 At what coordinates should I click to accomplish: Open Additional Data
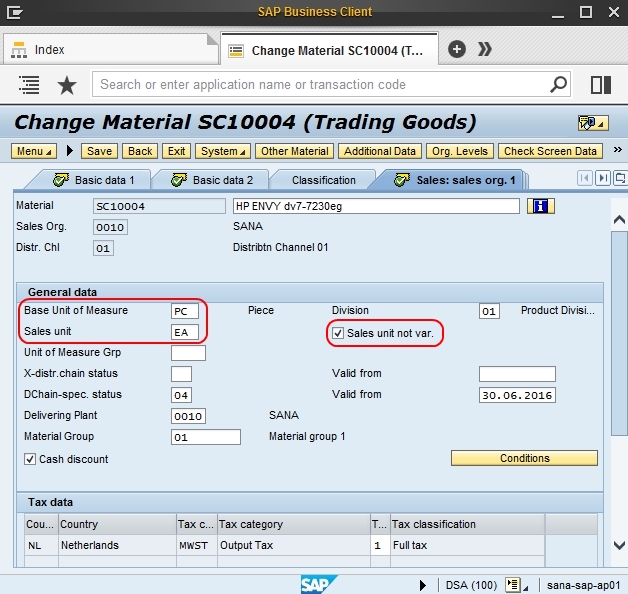[x=380, y=151]
